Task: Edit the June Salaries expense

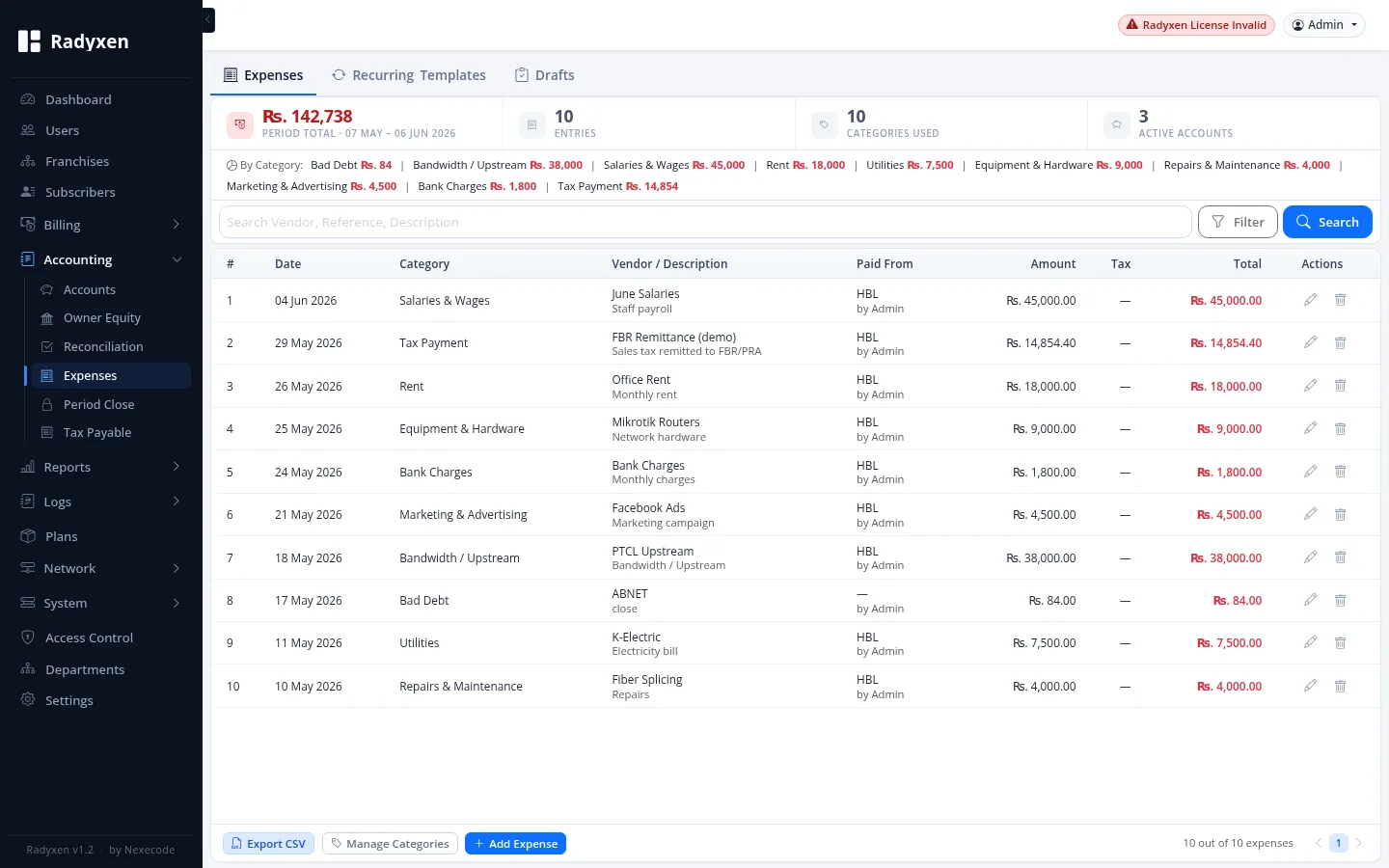Action: coord(1310,300)
